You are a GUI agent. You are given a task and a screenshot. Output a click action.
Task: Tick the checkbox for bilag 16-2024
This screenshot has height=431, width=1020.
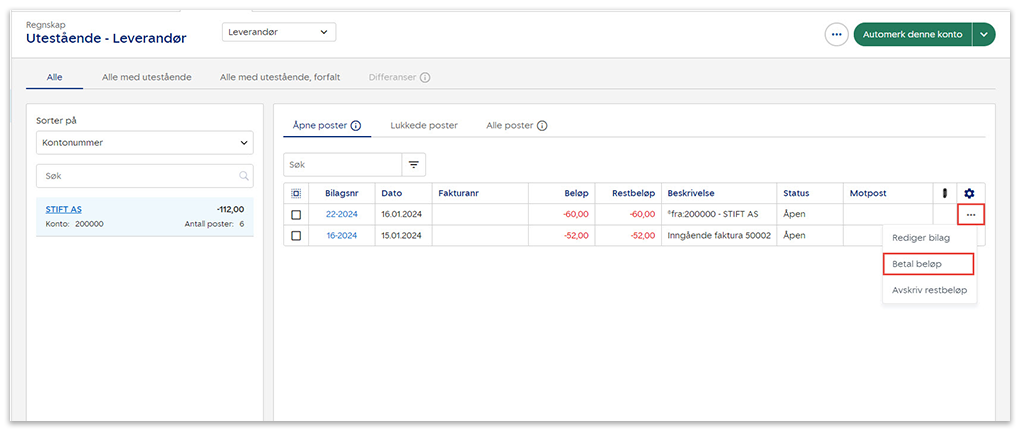296,236
